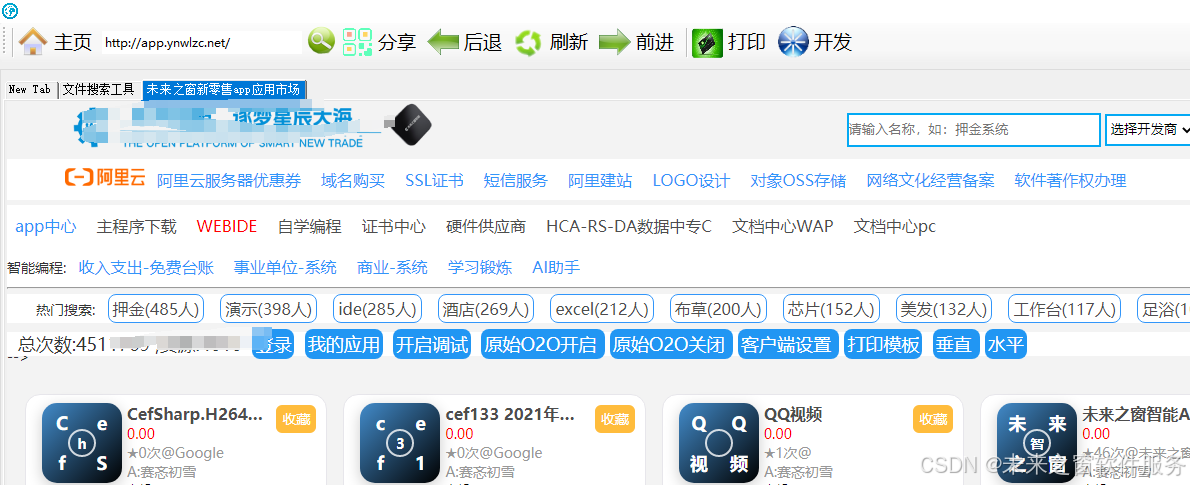Select hot search tag 酒店(269人)
Viewport: 1190px width, 485px height.
click(486, 309)
